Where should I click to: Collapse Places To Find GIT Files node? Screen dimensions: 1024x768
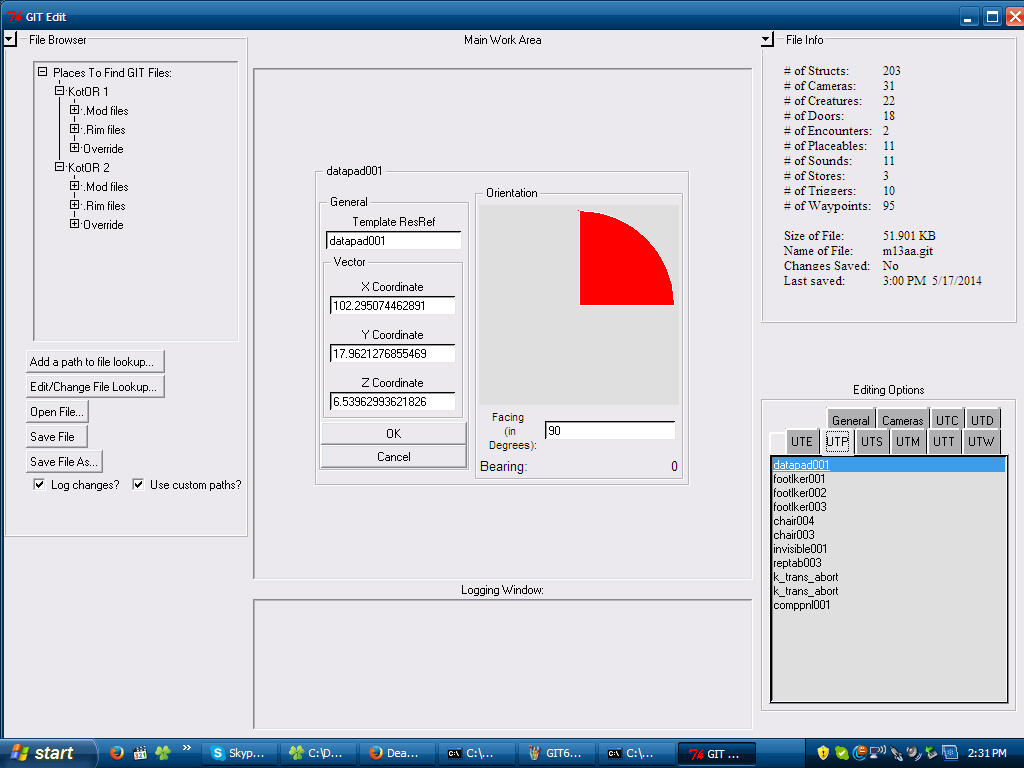tap(42, 72)
